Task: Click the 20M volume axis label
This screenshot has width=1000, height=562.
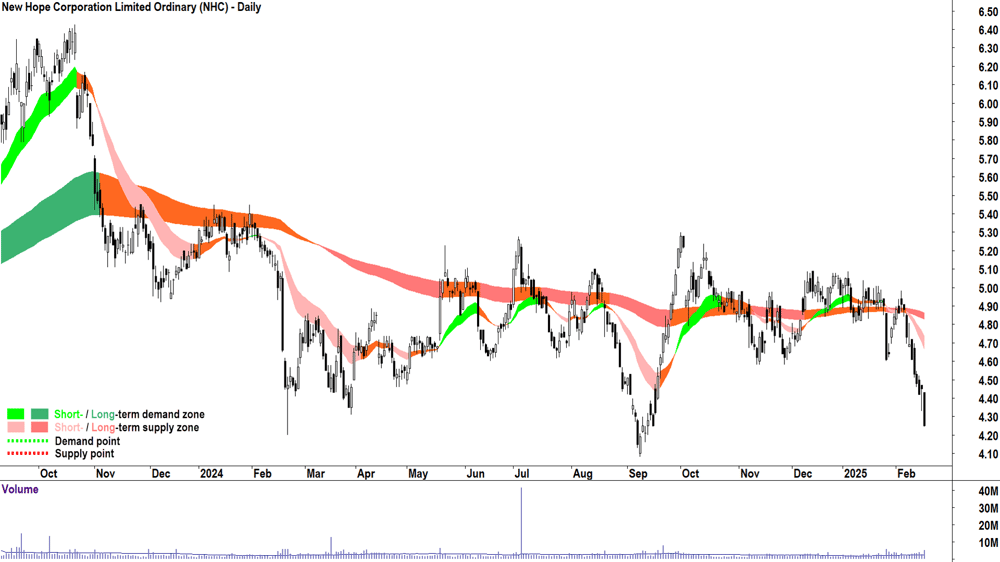Action: pyautogui.click(x=989, y=526)
